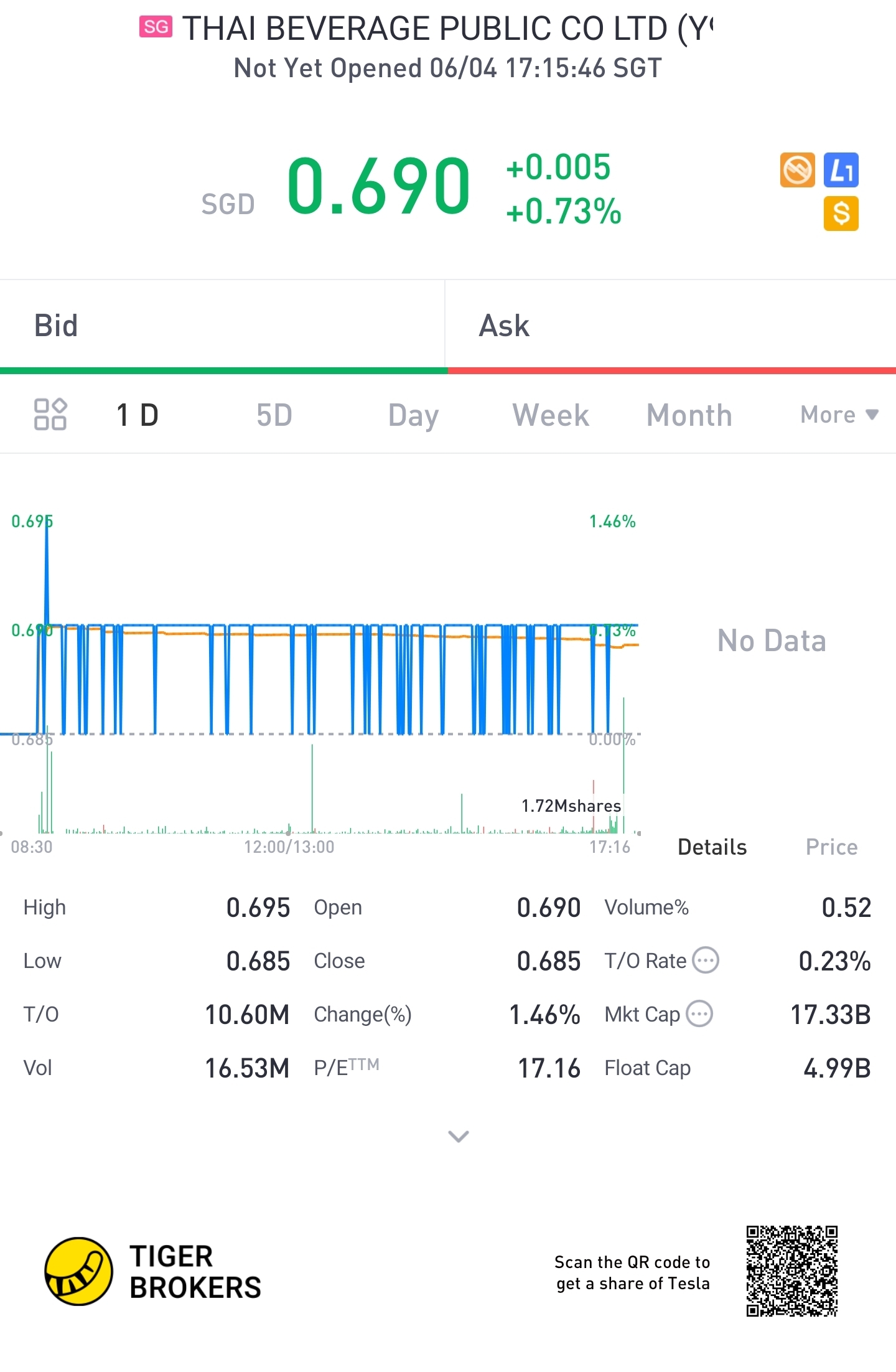Tap the Open value 0.690
Image resolution: width=896 pixels, height=1372 pixels.
(x=548, y=908)
